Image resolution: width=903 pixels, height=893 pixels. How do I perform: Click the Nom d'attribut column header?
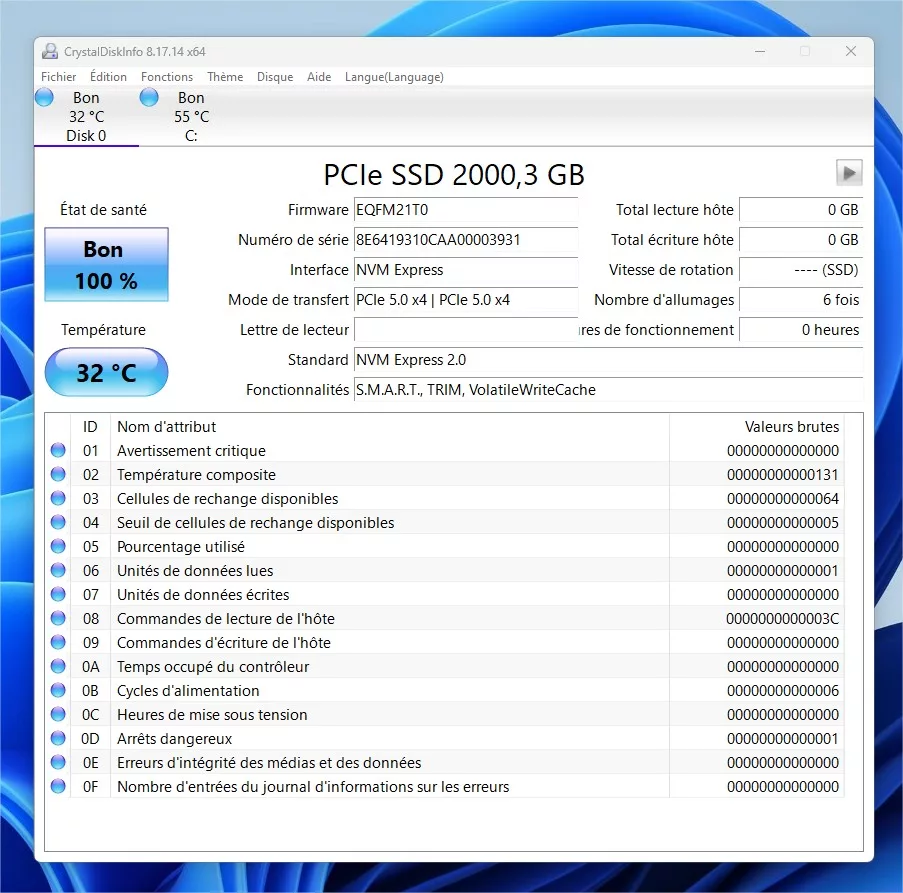390,427
